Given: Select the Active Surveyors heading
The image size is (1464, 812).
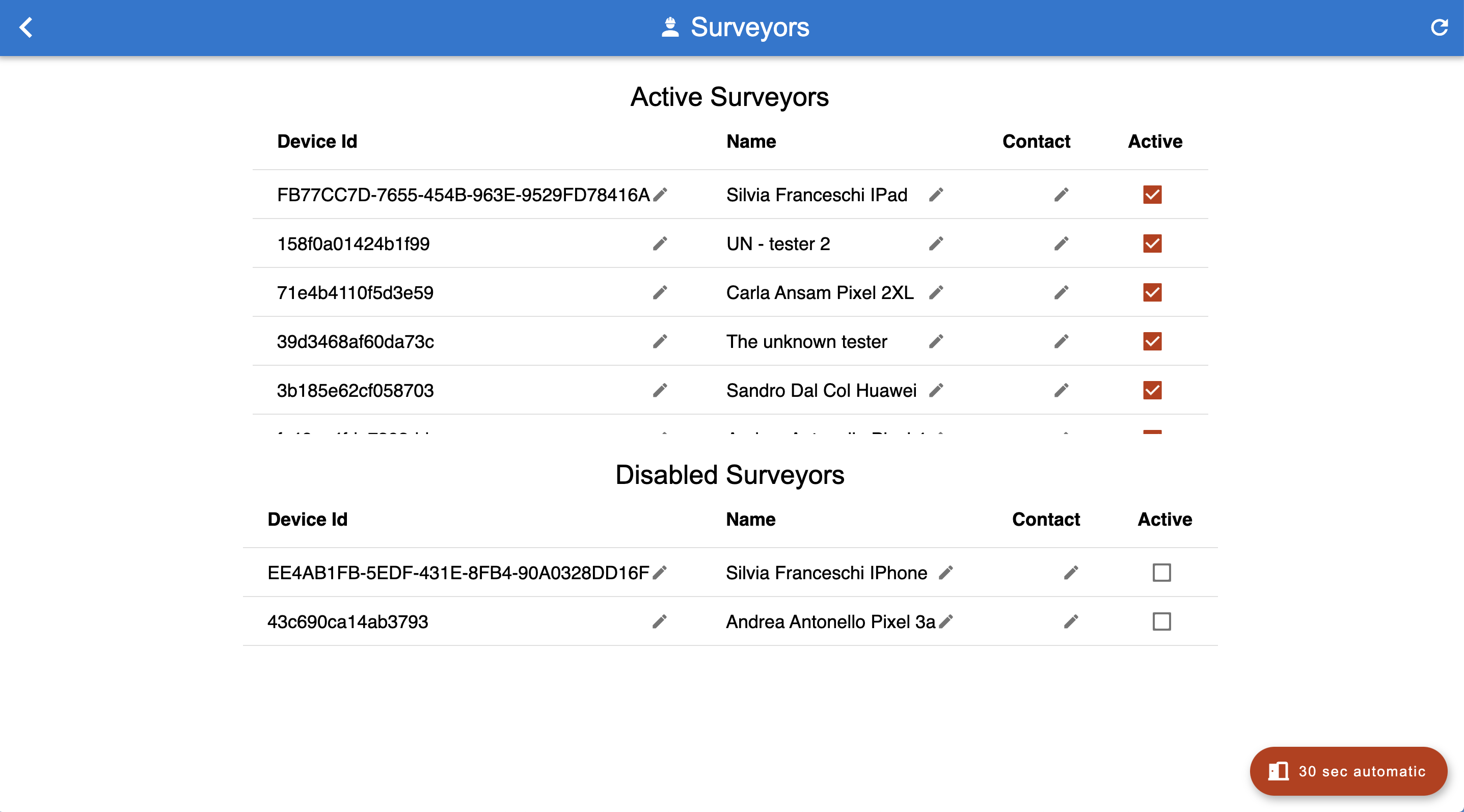Looking at the screenshot, I should (x=730, y=97).
